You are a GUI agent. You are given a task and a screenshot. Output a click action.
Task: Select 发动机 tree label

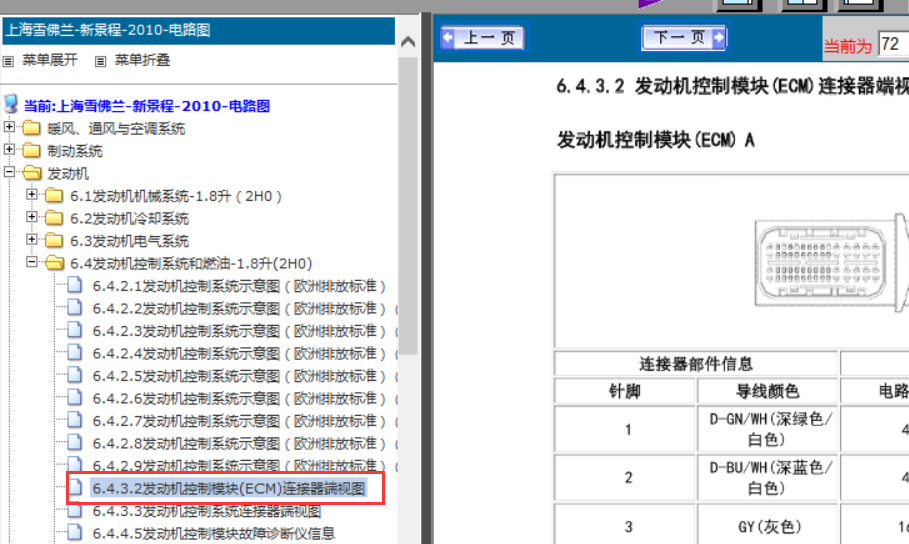point(68,174)
